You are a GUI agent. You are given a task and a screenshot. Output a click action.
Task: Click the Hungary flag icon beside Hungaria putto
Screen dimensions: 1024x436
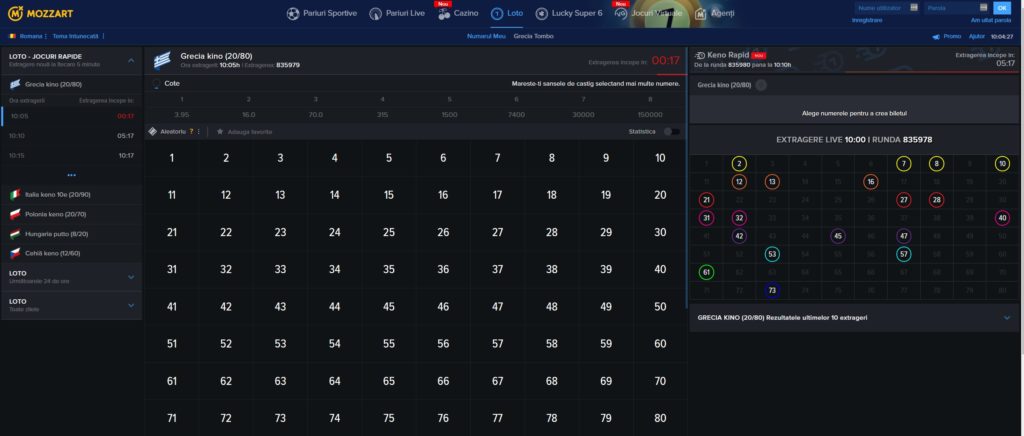[15, 234]
